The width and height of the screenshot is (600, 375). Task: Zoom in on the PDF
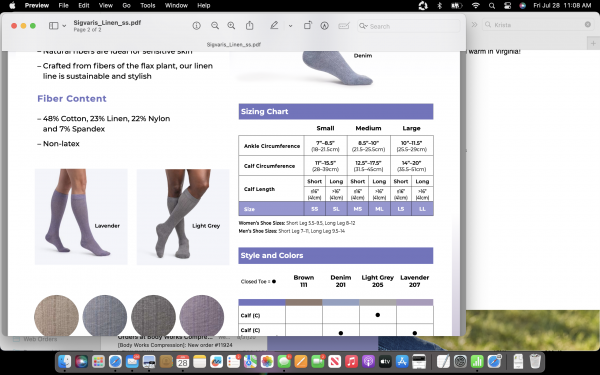click(231, 26)
